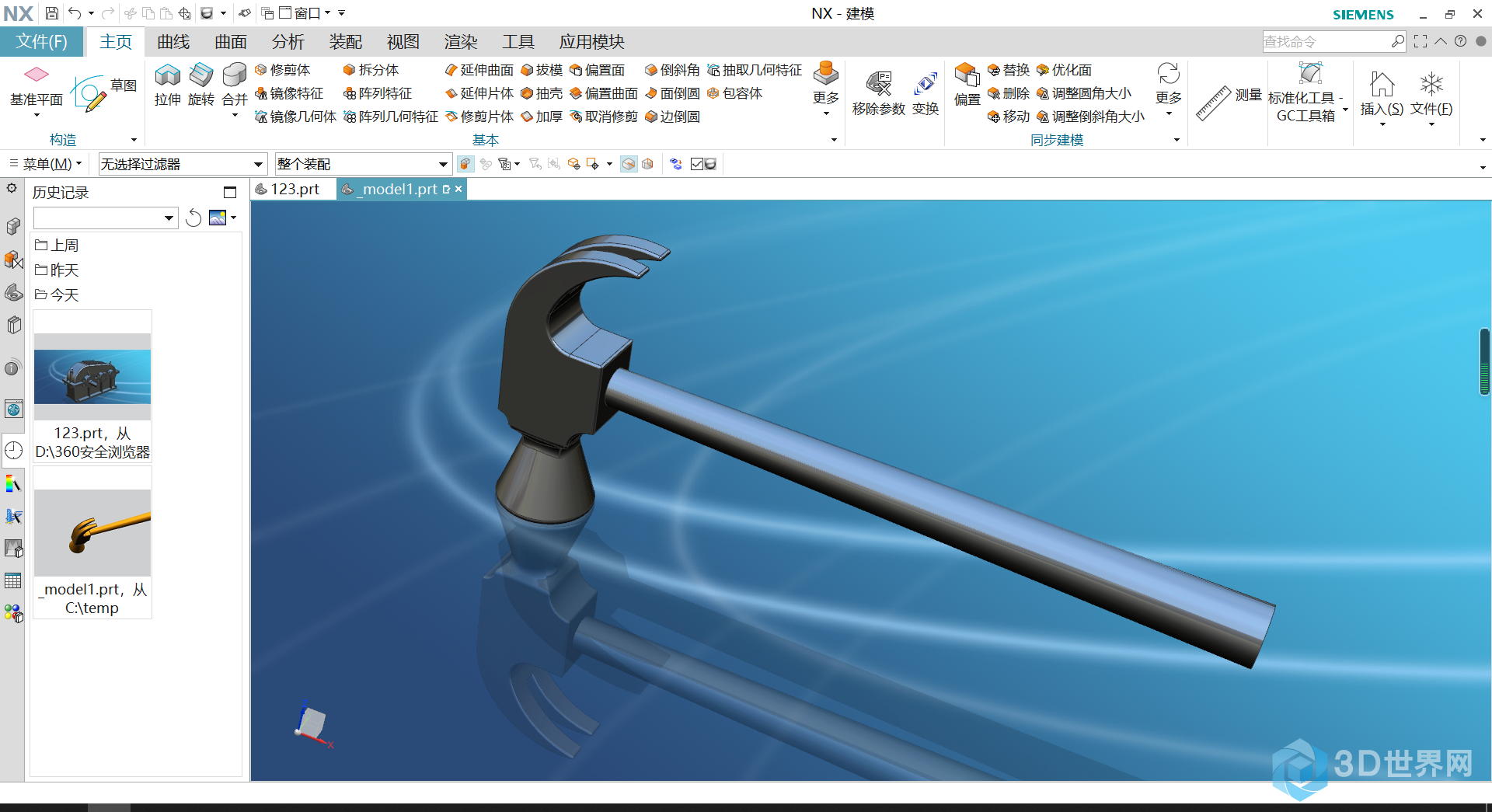Open the 整个装配 scope dropdown
This screenshot has height=812, width=1492.
point(363,164)
